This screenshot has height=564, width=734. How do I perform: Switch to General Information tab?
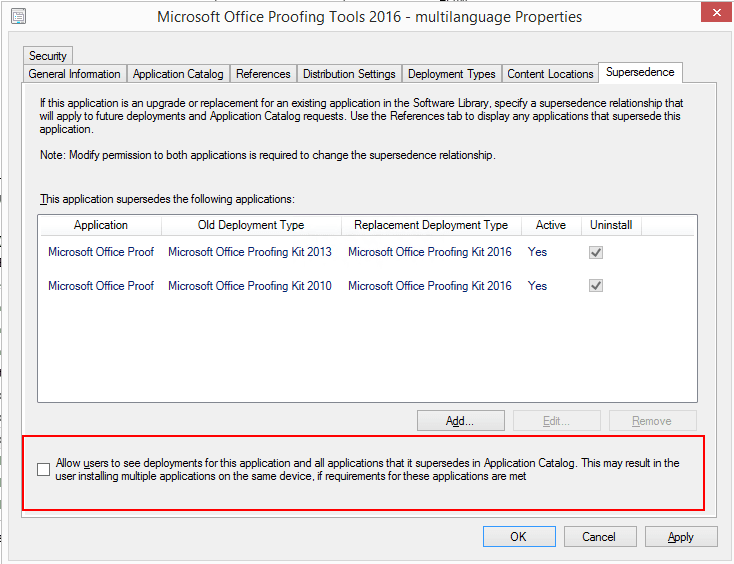(74, 74)
